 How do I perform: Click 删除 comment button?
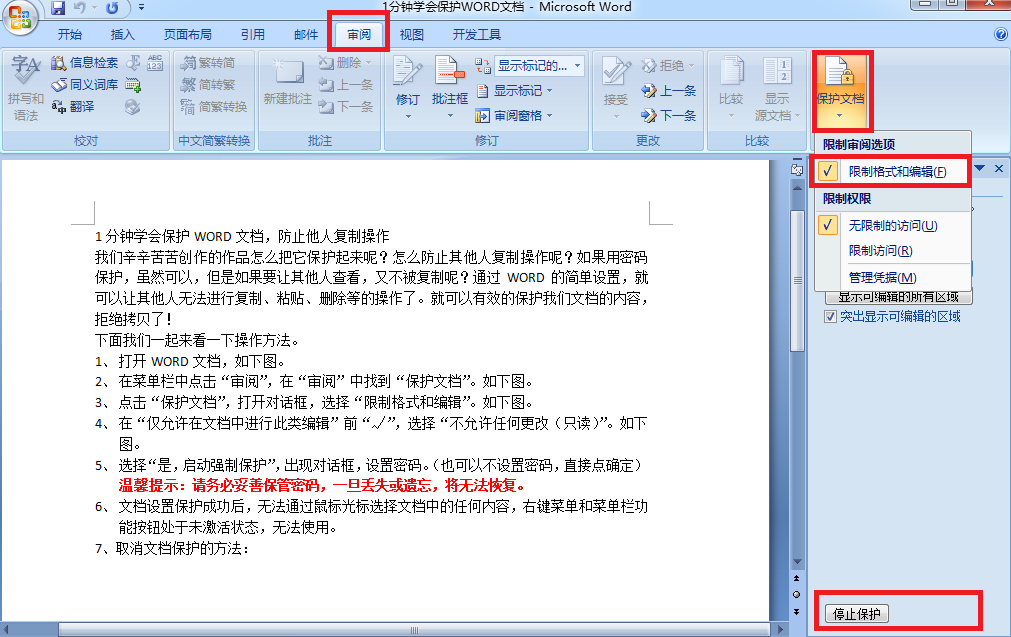345,63
